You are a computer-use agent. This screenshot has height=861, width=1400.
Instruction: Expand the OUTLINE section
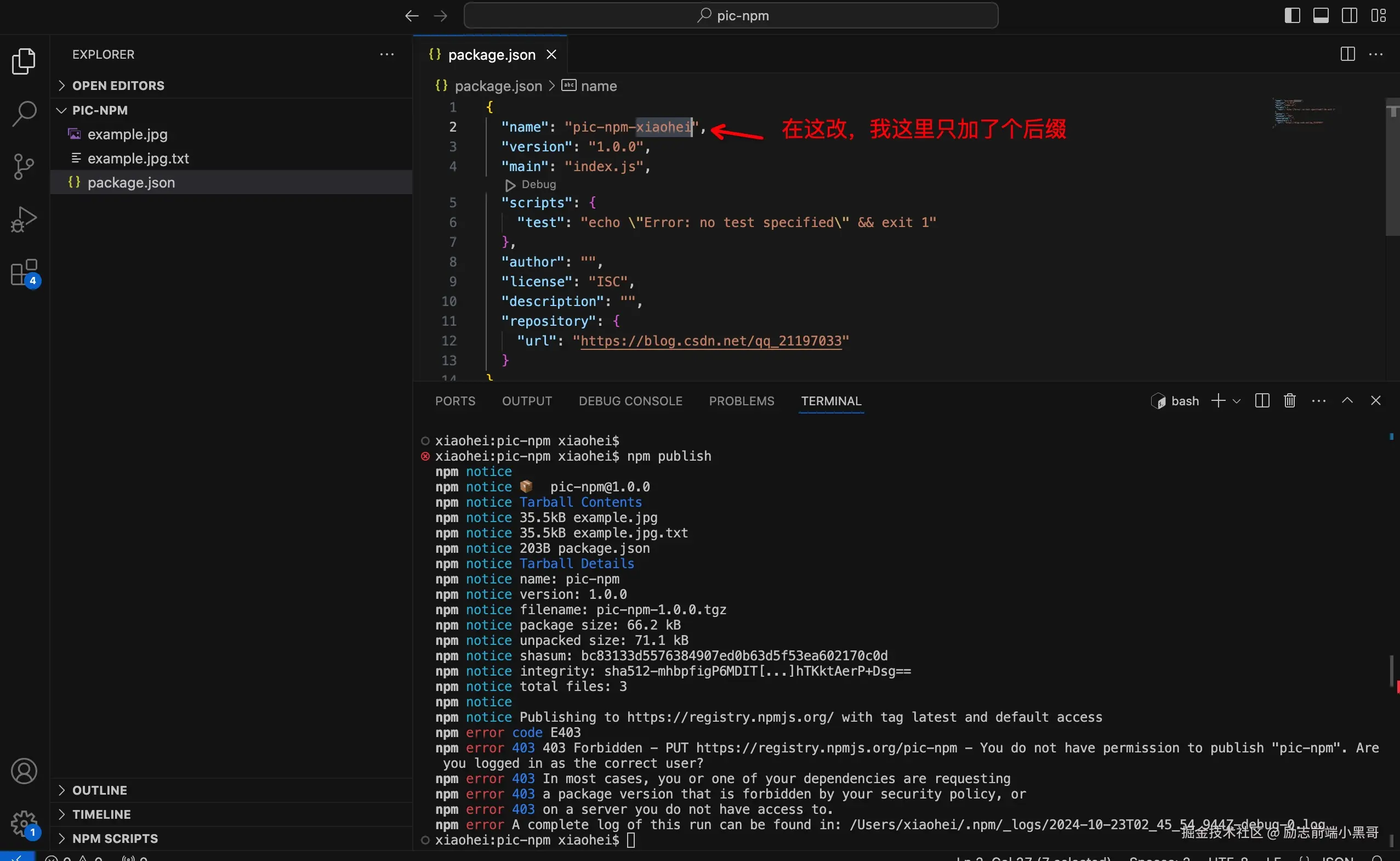(100, 790)
